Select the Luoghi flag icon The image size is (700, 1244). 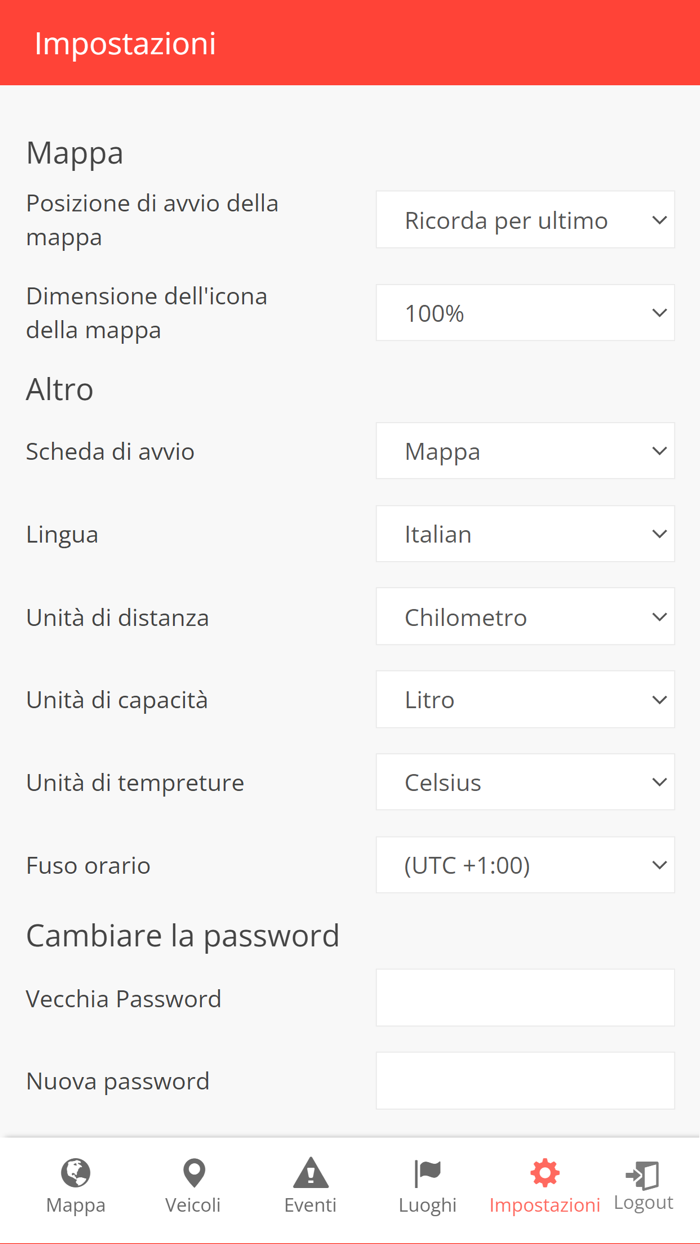coord(428,1172)
